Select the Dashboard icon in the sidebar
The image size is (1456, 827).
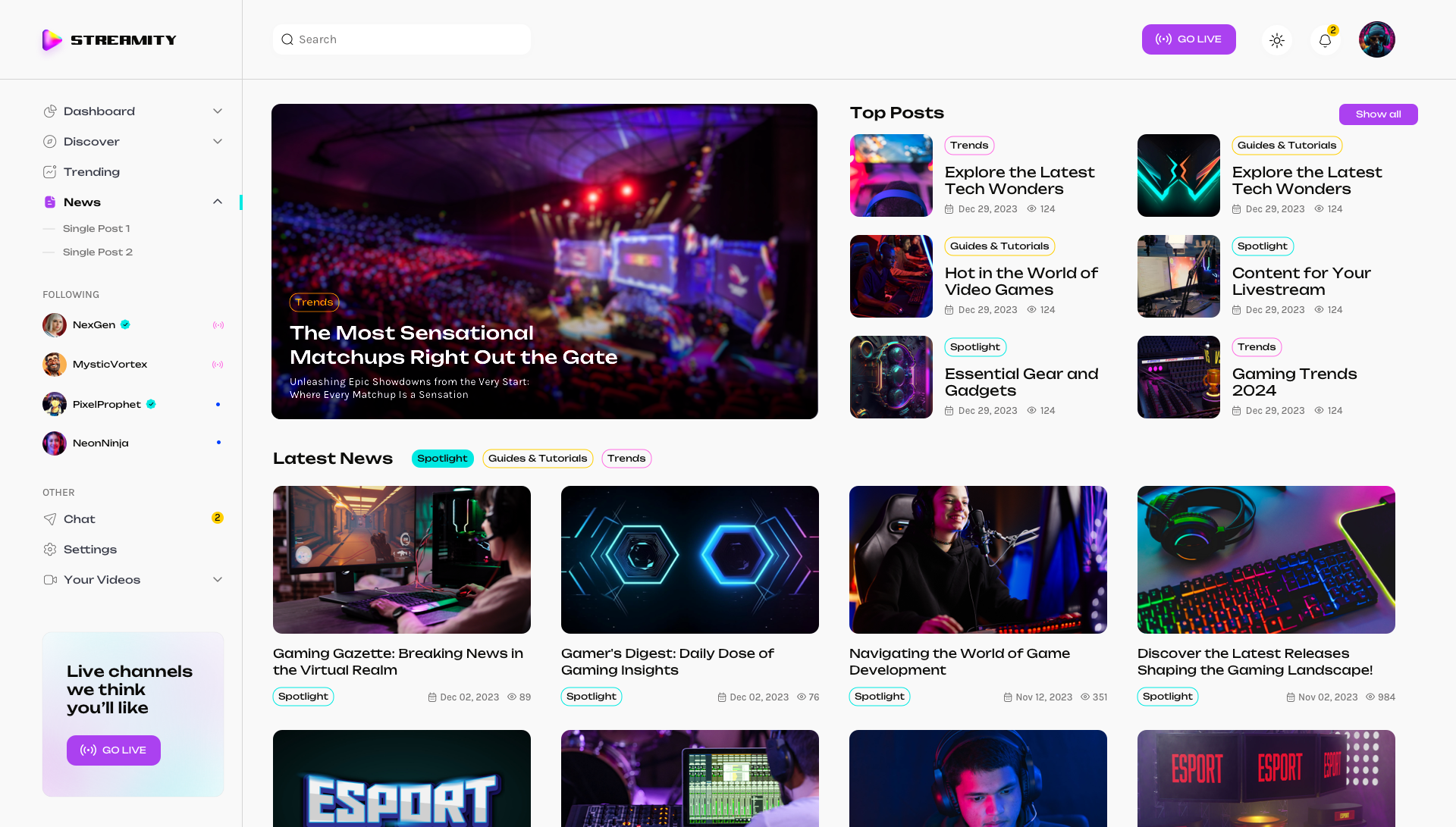50,111
